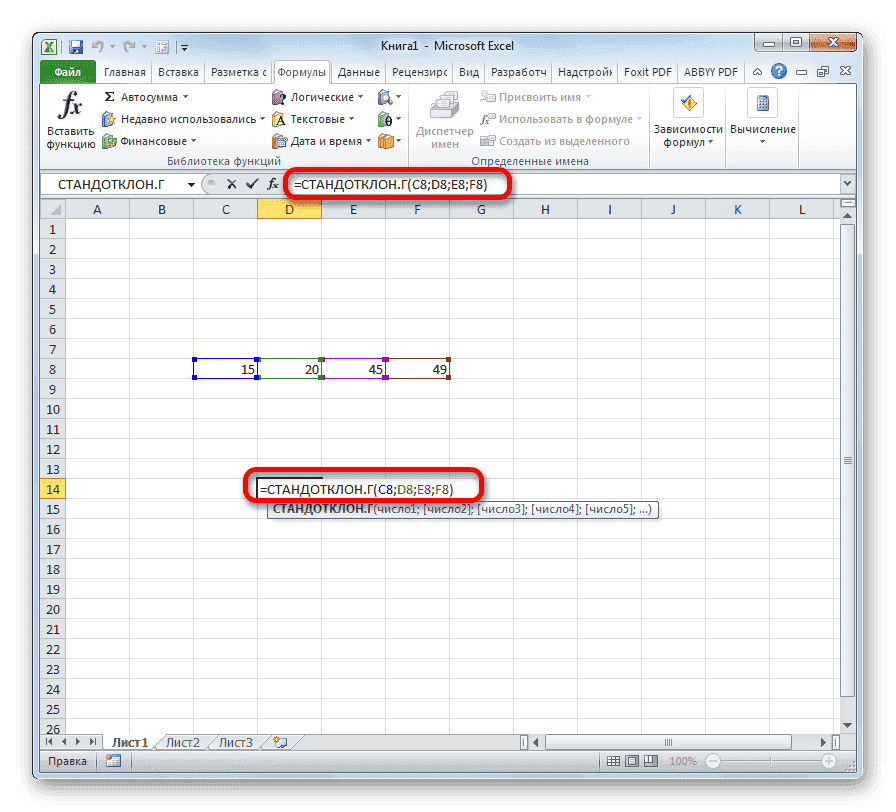Click Создать из выделенного
Image resolution: width=896 pixels, height=812 pixels.
click(x=560, y=141)
